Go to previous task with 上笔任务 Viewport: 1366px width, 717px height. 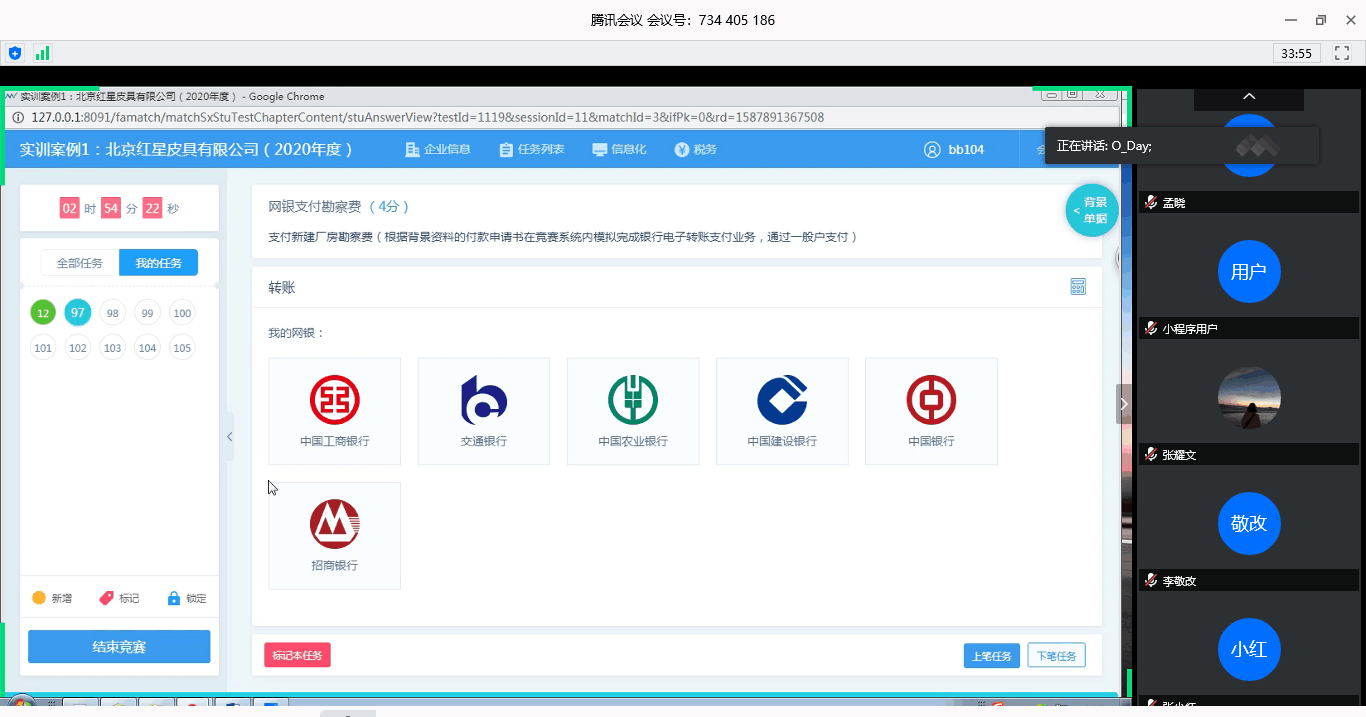[992, 656]
